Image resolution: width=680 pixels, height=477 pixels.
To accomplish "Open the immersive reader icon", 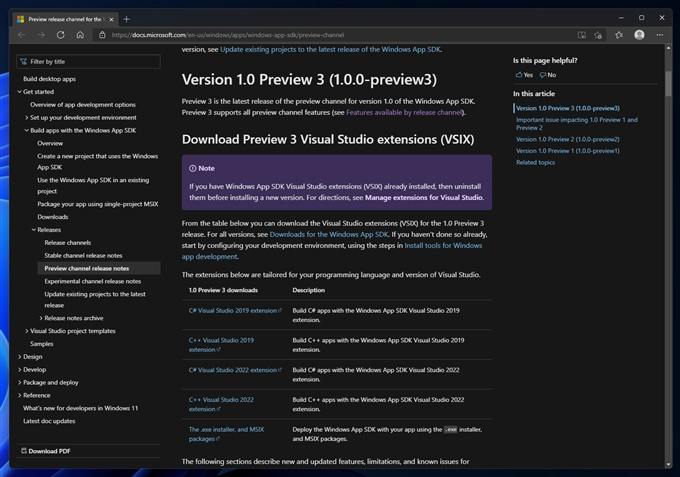I will [x=582, y=35].
